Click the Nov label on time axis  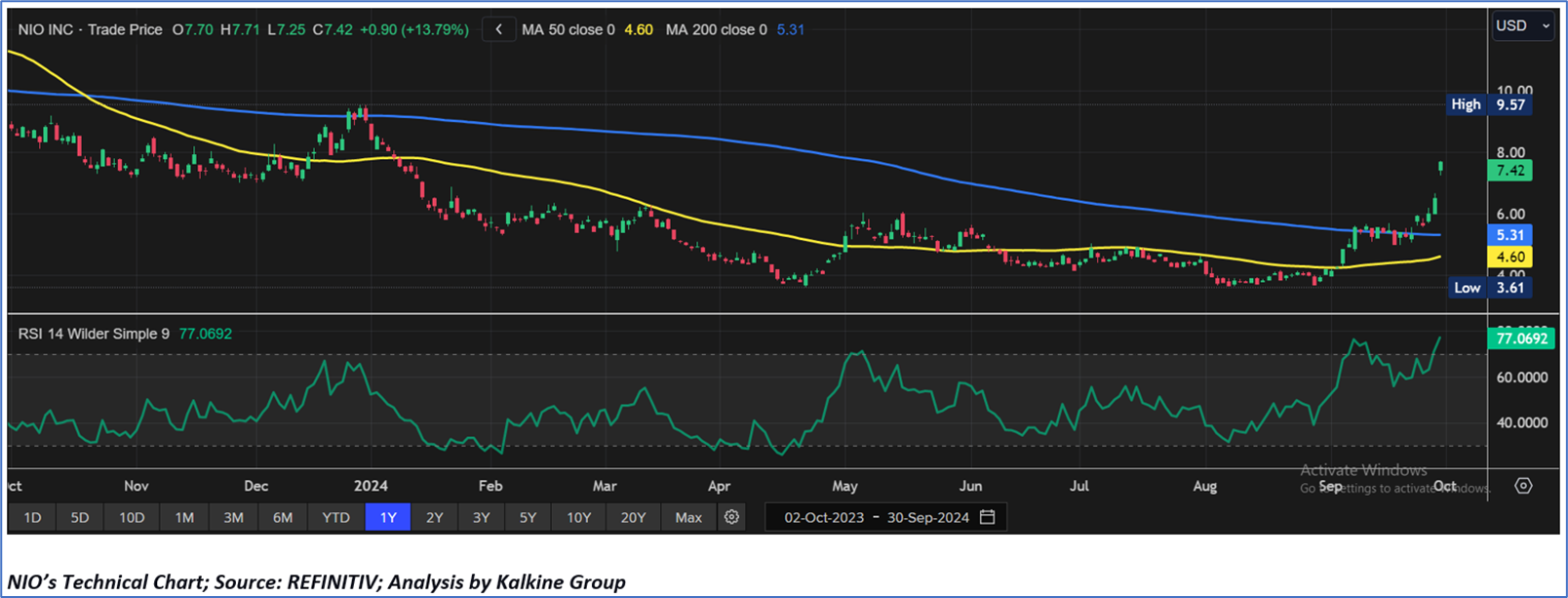[x=136, y=486]
